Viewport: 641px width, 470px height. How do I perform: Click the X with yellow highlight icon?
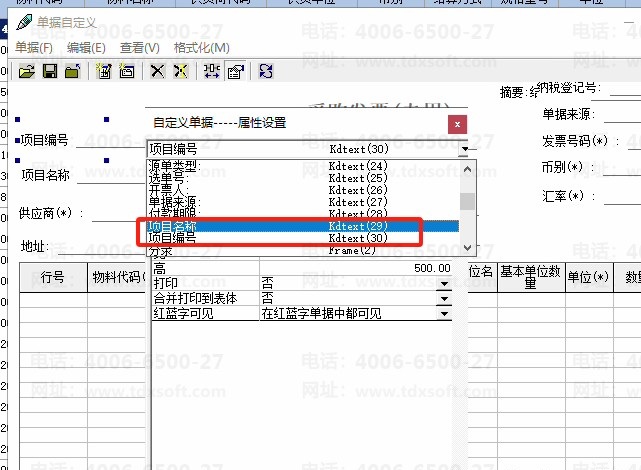(180, 72)
